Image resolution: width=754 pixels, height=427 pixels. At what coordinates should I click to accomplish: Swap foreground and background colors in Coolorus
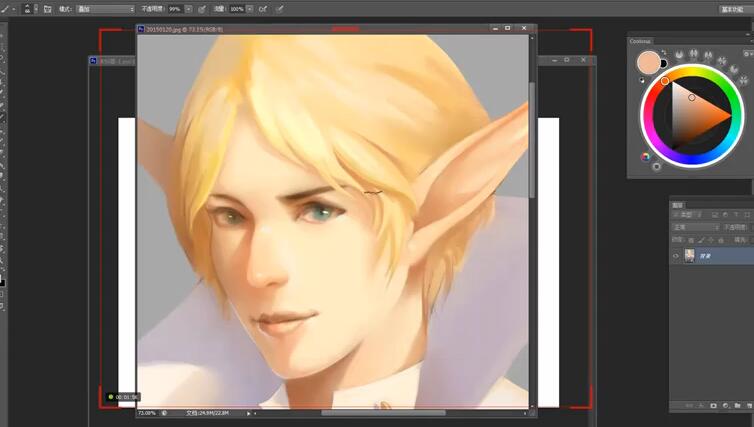coord(664,52)
